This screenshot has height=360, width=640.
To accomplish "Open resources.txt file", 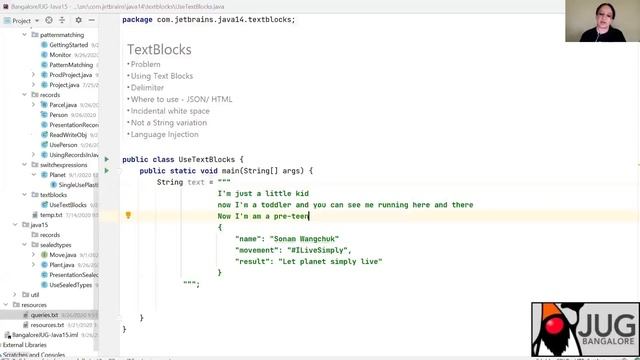I will click(47, 325).
